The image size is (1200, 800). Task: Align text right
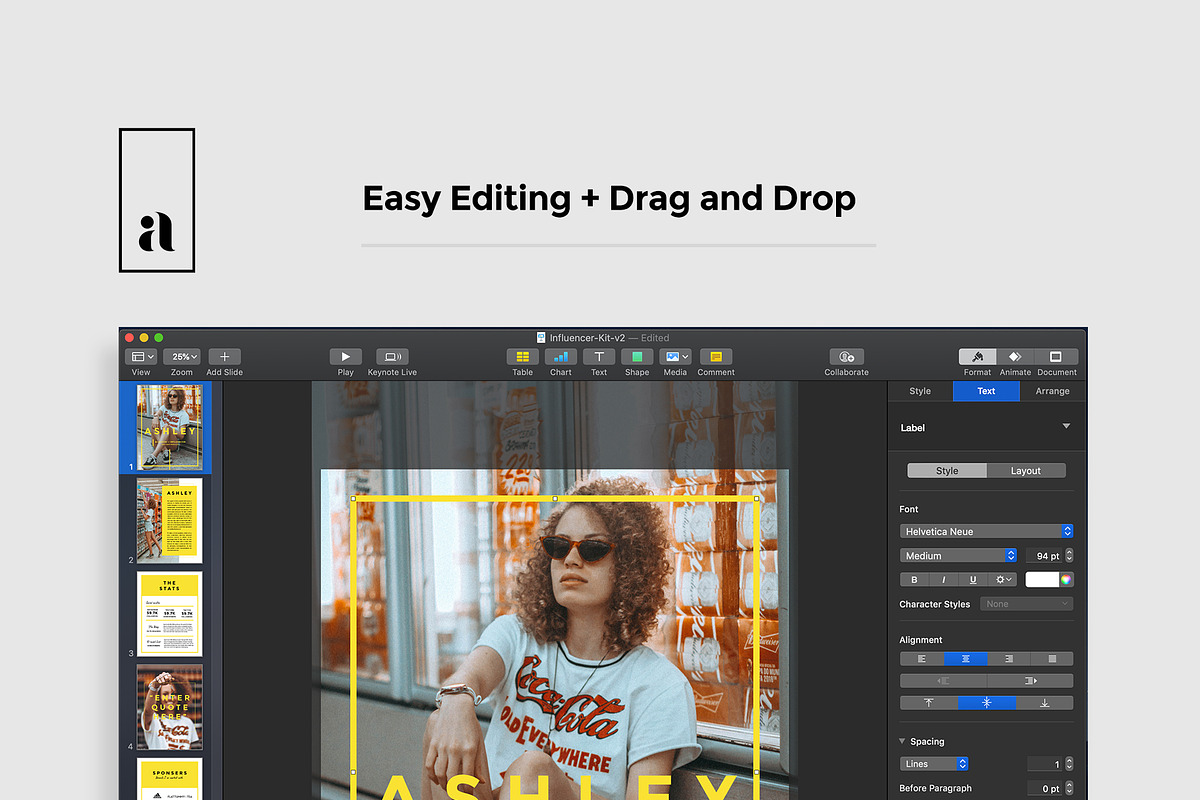tap(1008, 659)
